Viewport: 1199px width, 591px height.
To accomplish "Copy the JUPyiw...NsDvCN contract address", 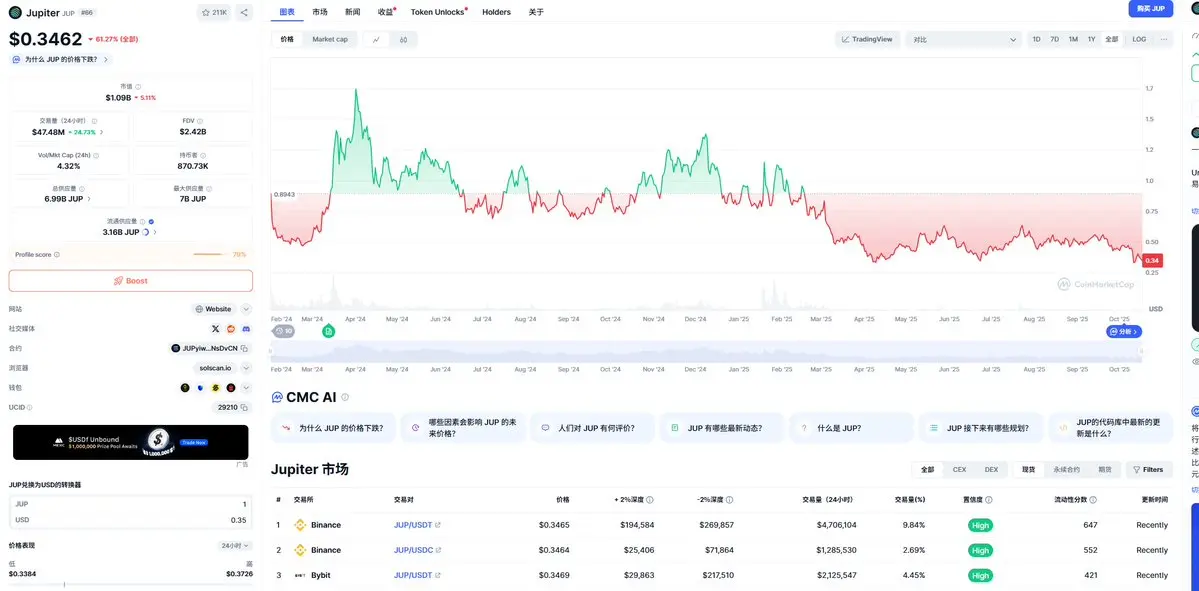I will [245, 349].
